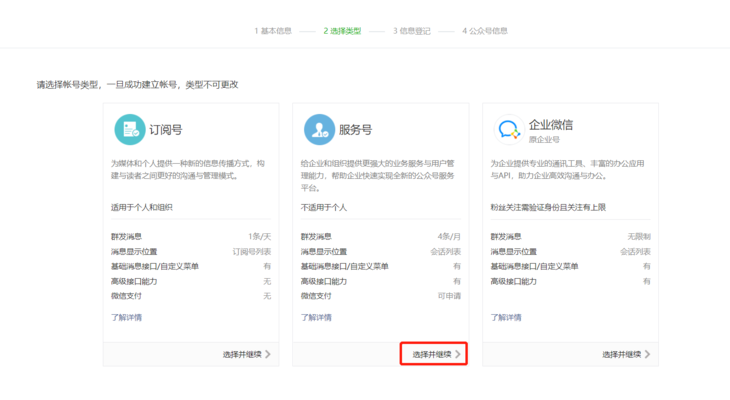The image size is (730, 400).
Task: Click 消息显示位置 label in 企业微信 card
Action: point(514,251)
